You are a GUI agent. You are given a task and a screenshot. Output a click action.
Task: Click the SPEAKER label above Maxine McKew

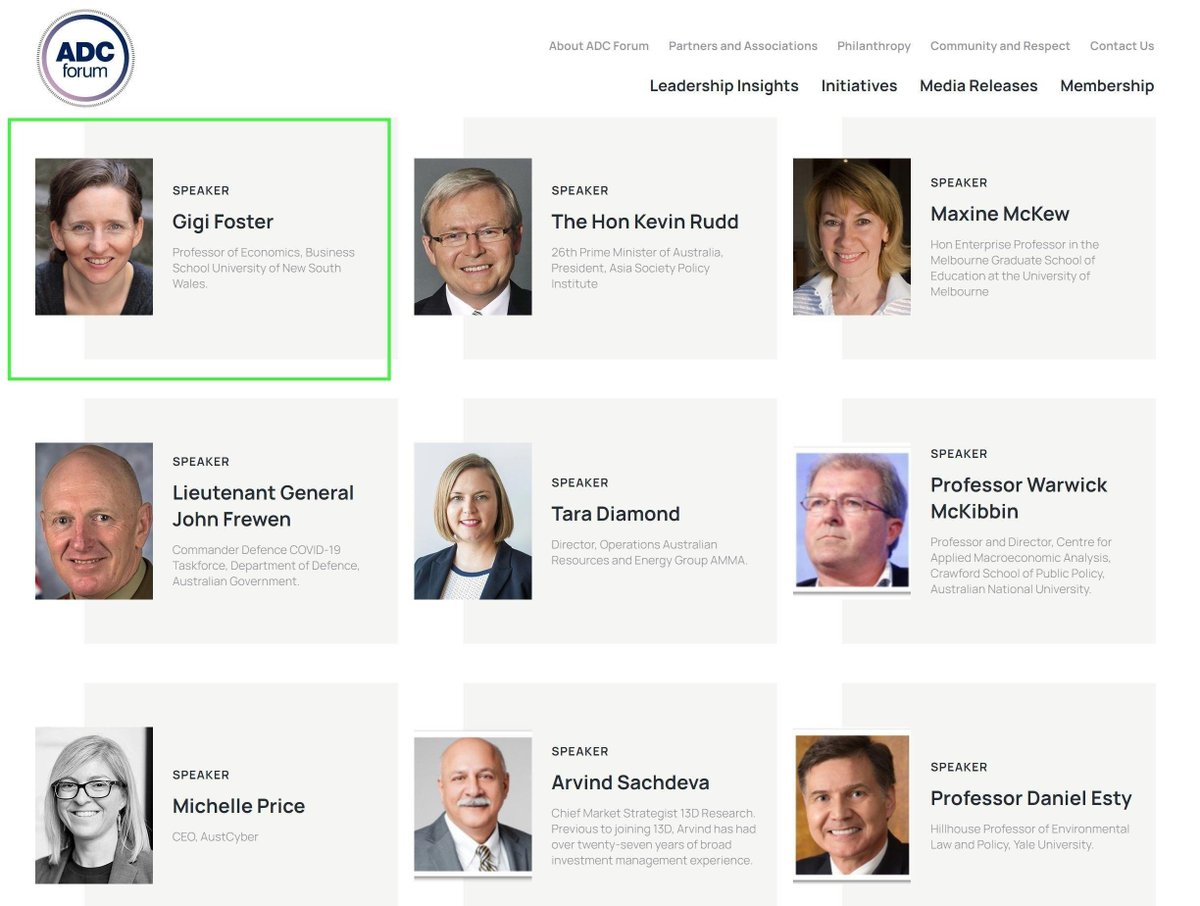coord(959,183)
